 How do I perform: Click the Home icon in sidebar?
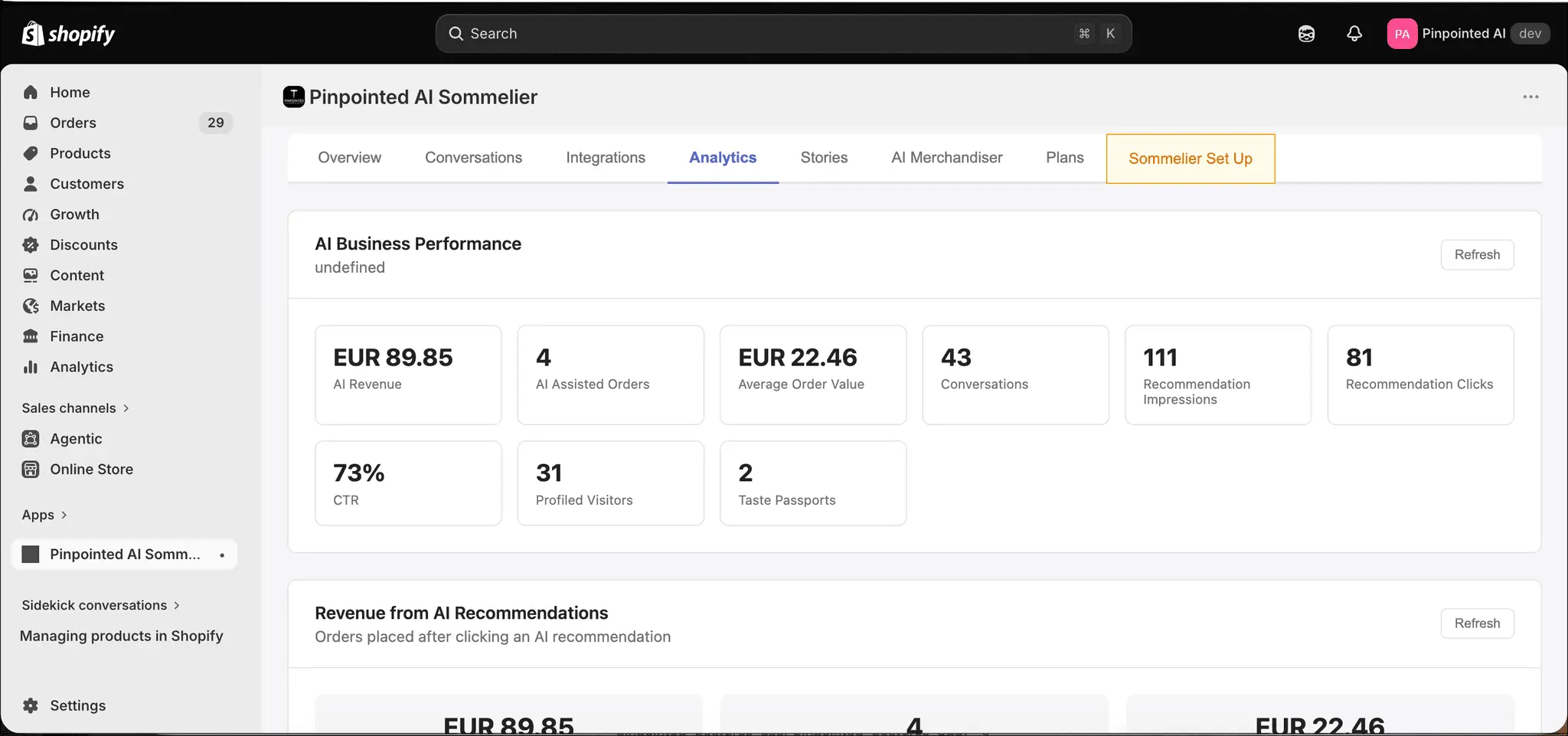click(x=31, y=93)
